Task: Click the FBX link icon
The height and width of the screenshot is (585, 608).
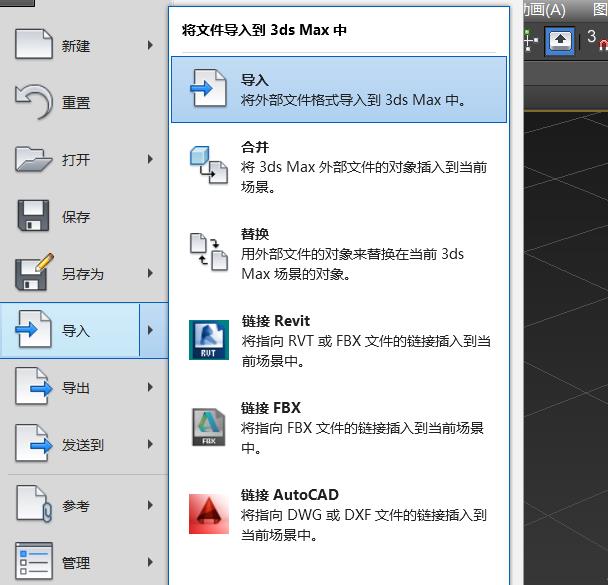Action: pyautogui.click(x=209, y=427)
